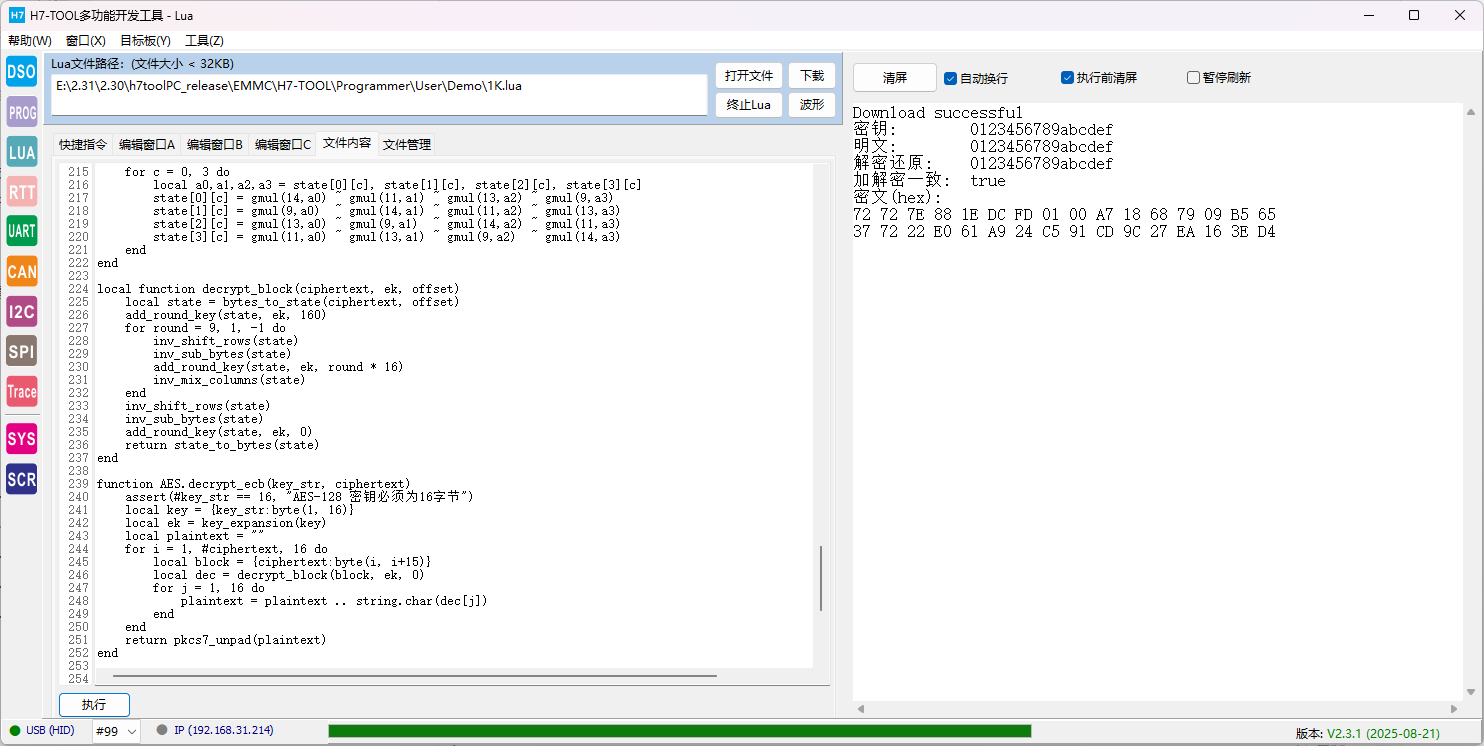This screenshot has height=746, width=1484.
Task: Open the SYS settings sidebar icon
Action: pyautogui.click(x=22, y=439)
